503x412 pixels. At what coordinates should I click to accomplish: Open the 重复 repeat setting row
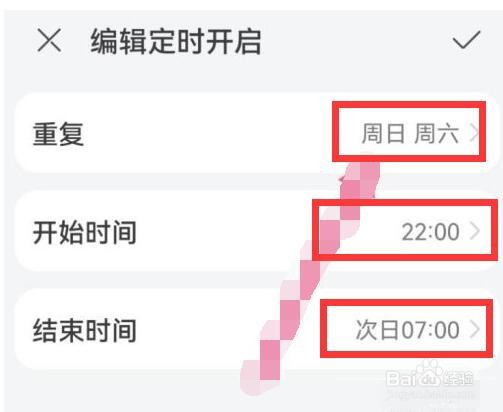pyautogui.click(x=257, y=133)
